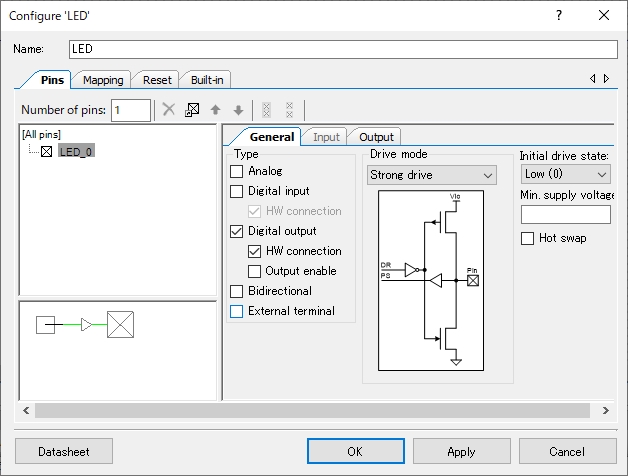The height and width of the screenshot is (476, 628).
Task: Click the Cancel button
Action: [x=567, y=451]
